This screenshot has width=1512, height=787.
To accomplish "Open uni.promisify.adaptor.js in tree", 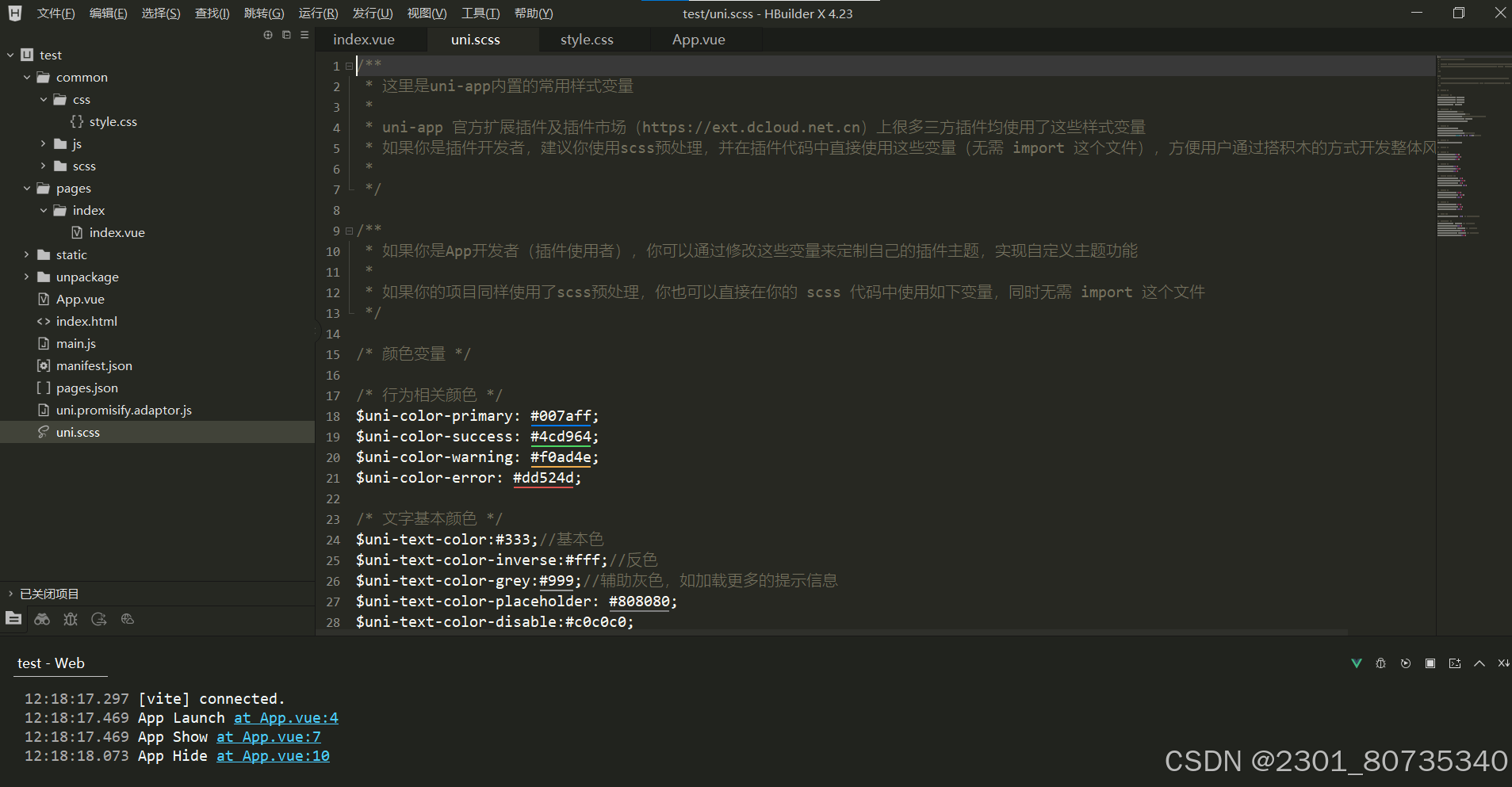I will [124, 410].
